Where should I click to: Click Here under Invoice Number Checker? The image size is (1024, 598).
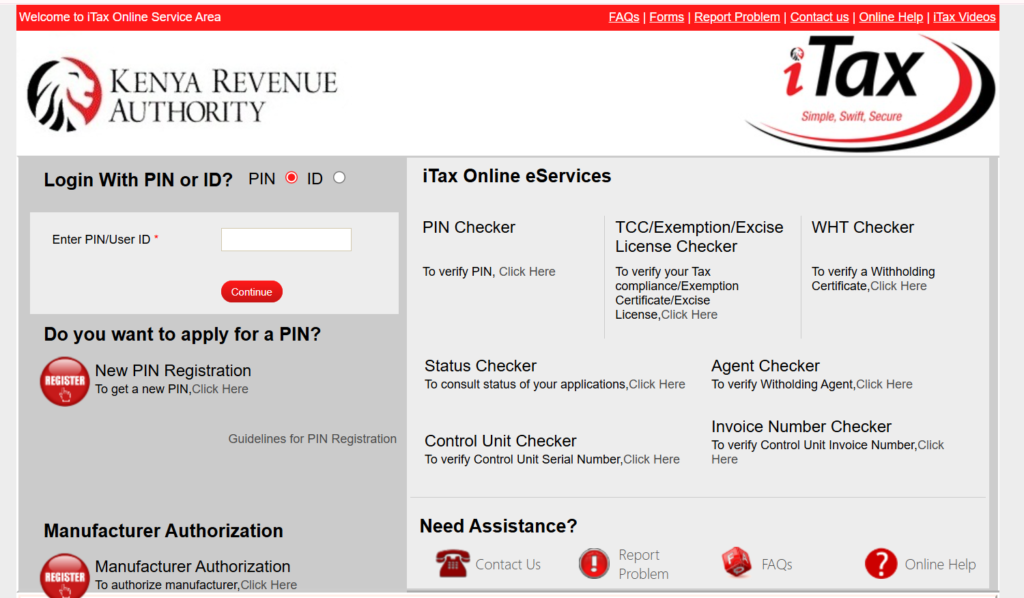[931, 444]
